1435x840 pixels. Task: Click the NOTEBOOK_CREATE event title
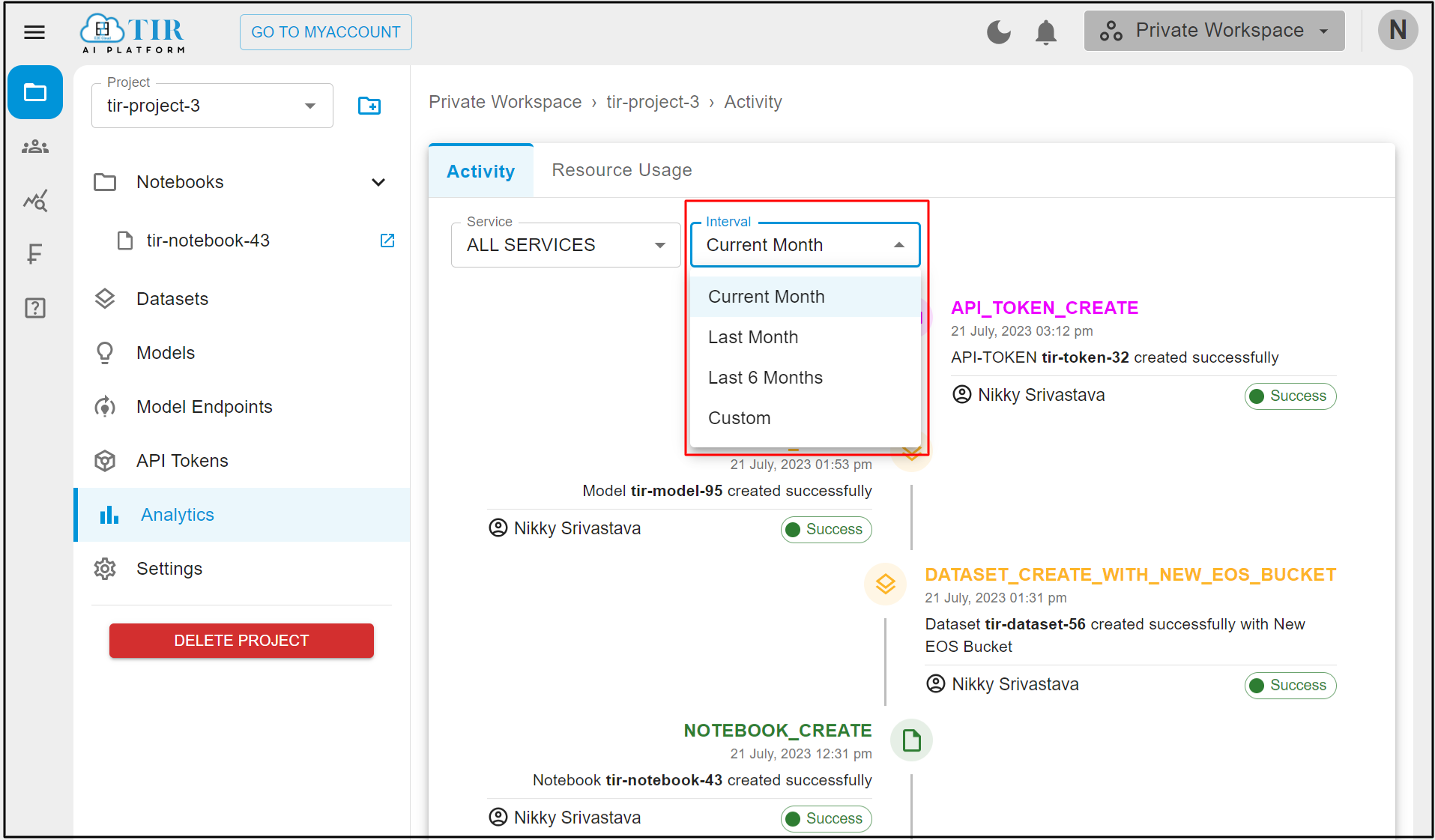point(778,731)
